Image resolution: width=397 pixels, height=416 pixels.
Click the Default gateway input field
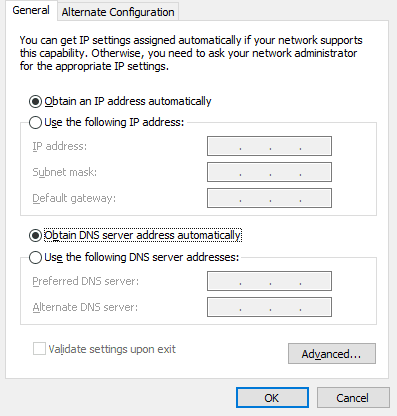pos(269,198)
